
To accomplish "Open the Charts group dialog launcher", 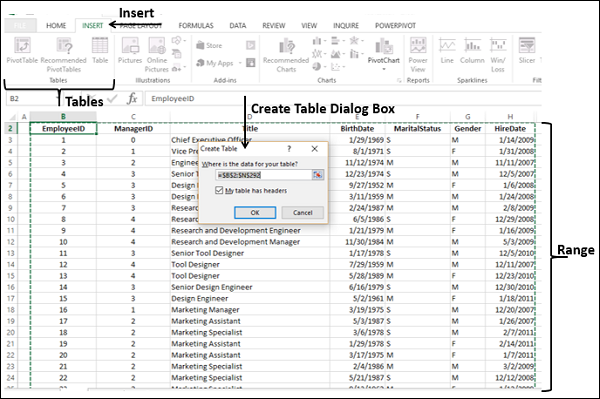I will [399, 80].
